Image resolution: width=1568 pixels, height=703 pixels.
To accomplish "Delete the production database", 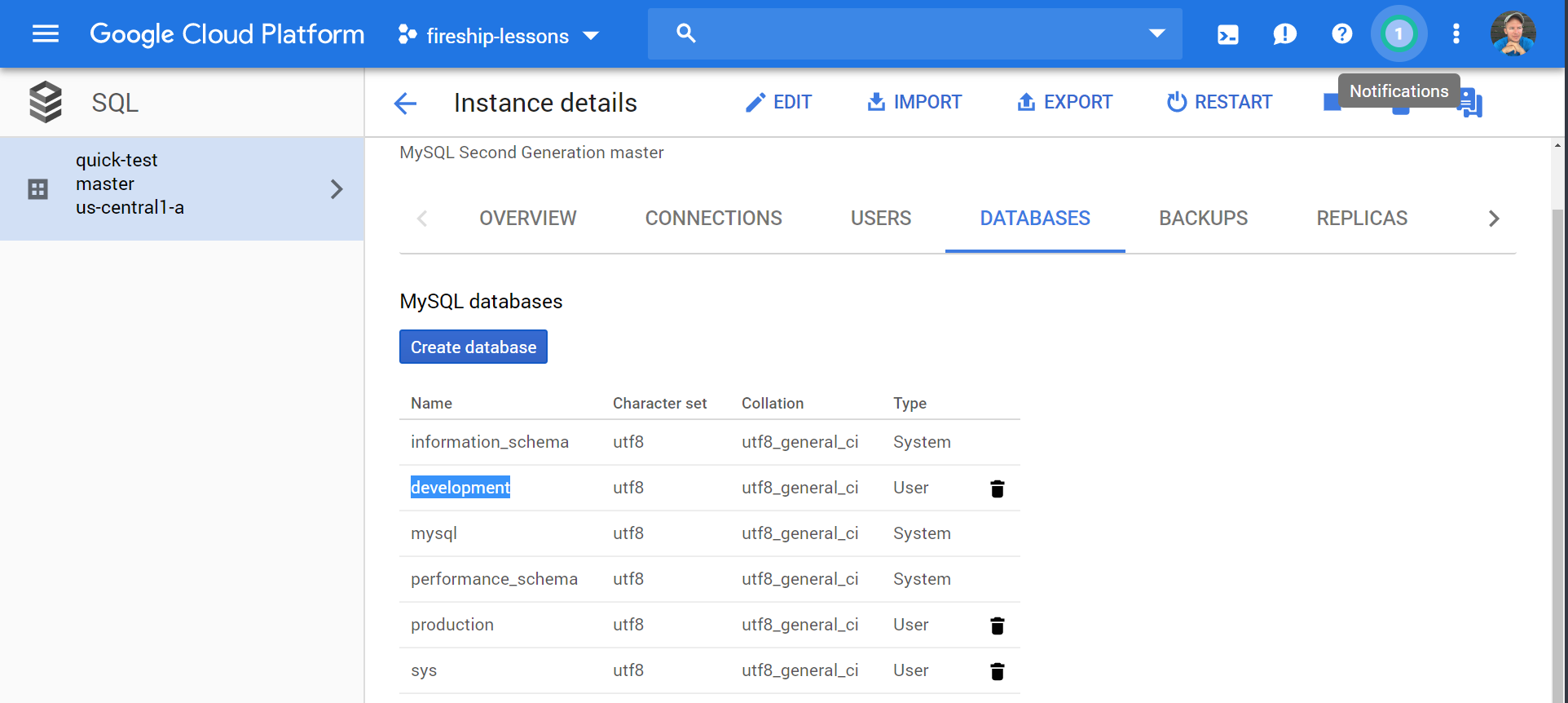I will (997, 626).
